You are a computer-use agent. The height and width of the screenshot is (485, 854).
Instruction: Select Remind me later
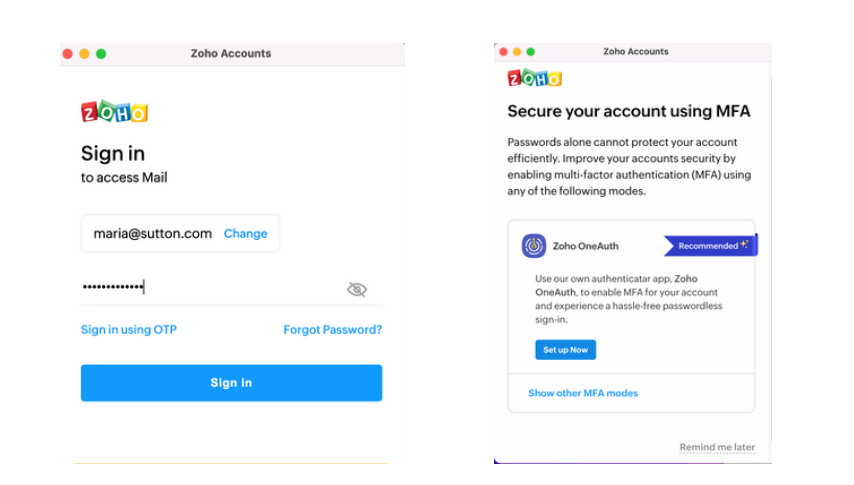tap(717, 447)
